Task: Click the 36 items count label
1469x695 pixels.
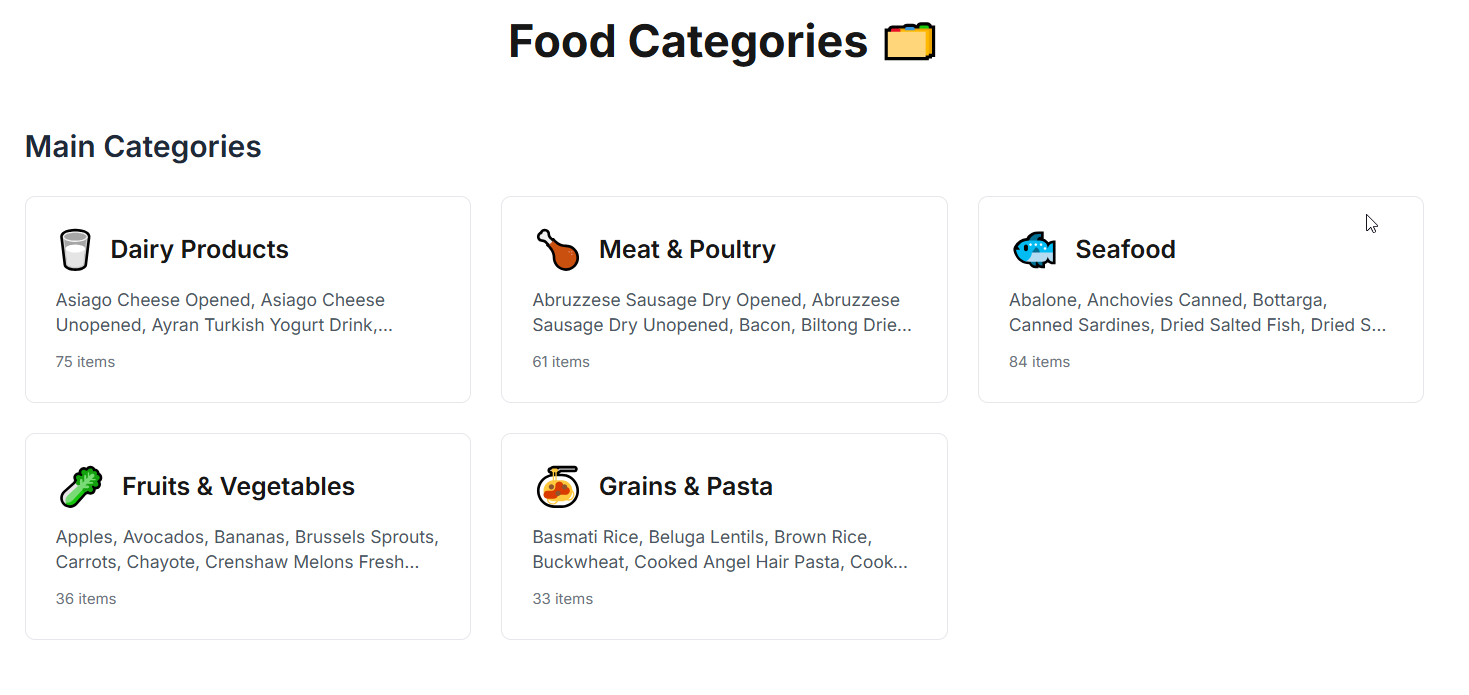Action: click(x=86, y=599)
